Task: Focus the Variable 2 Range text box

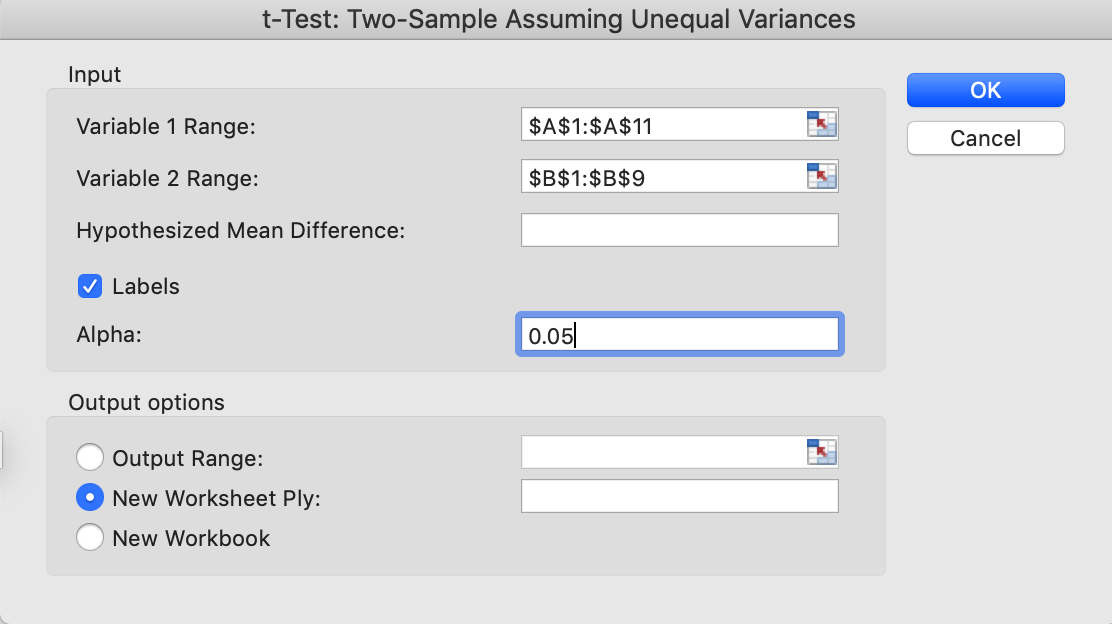Action: coord(662,177)
